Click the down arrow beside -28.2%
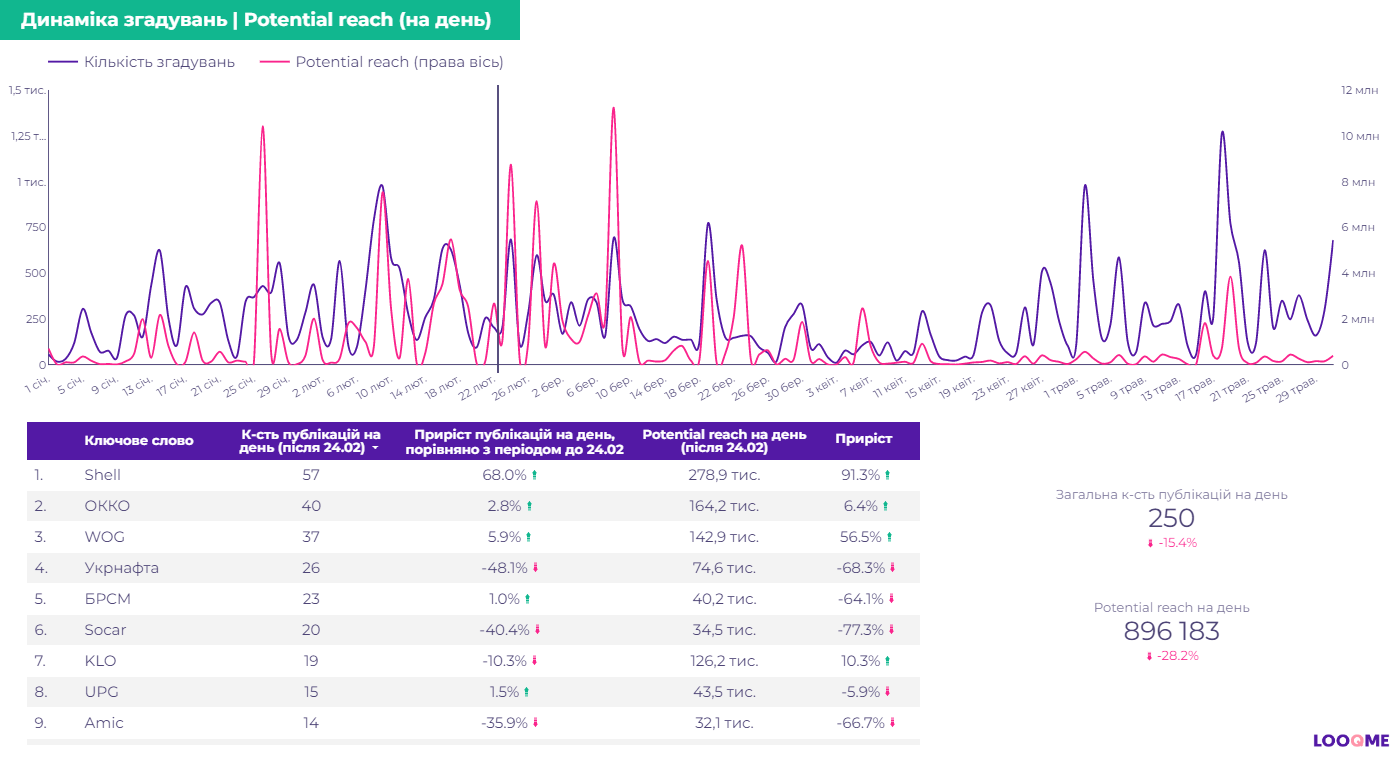The height and width of the screenshot is (769, 1393). pos(1149,656)
